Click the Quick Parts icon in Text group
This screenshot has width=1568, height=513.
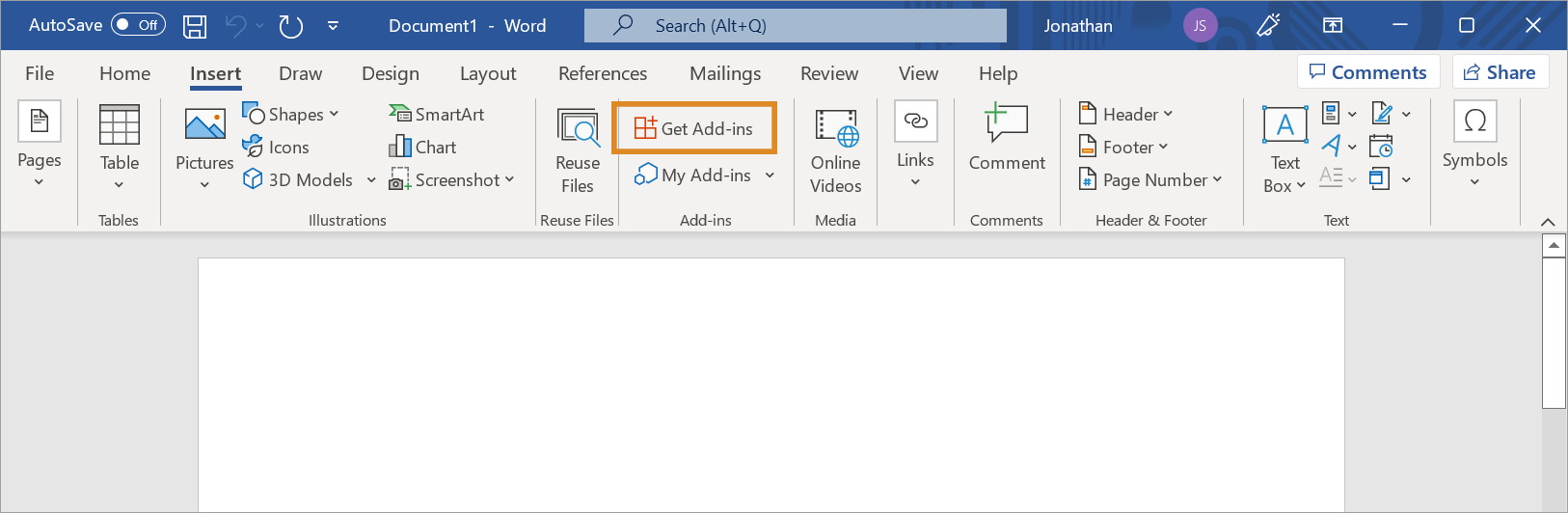1331,113
